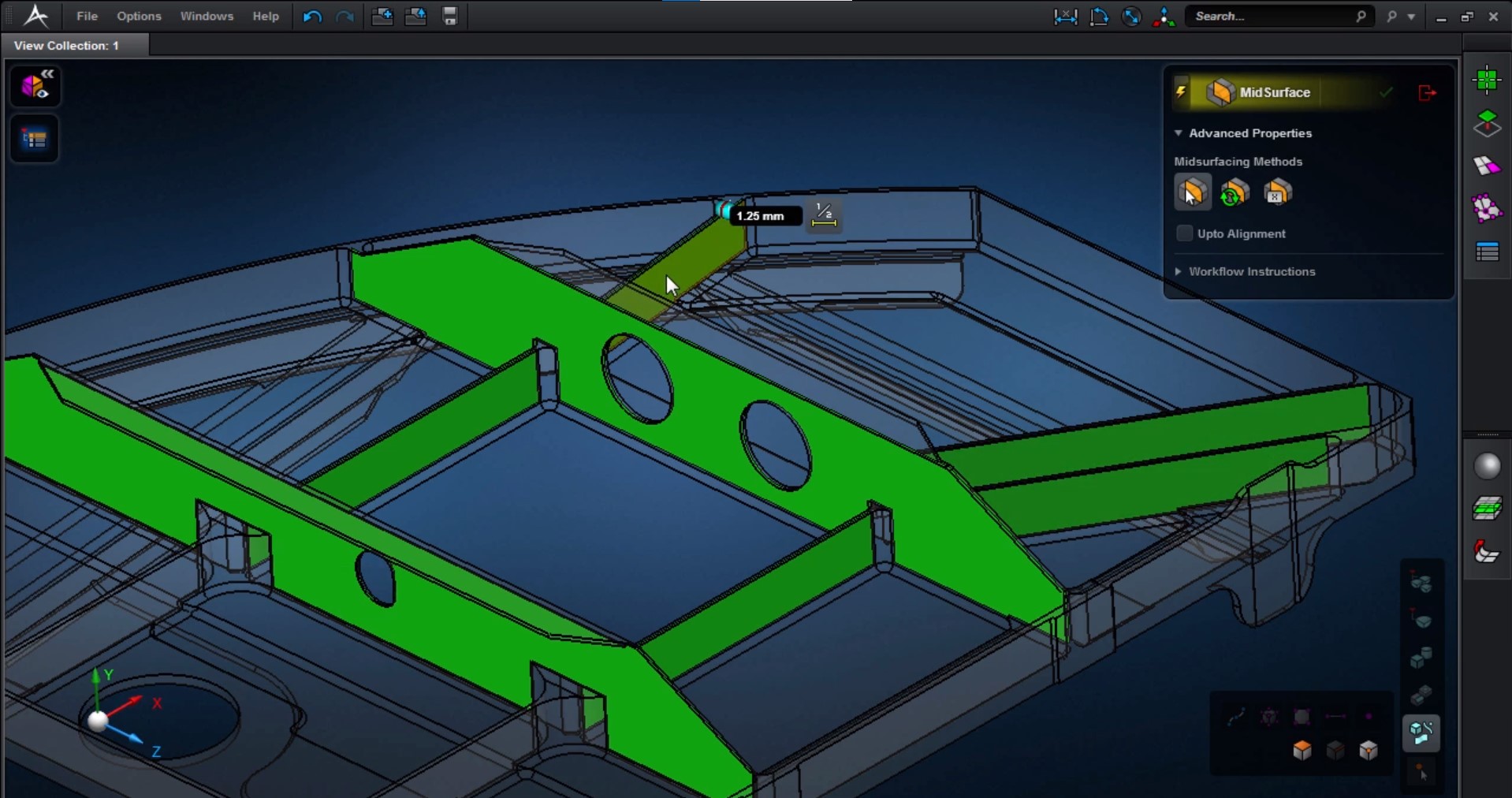Select the magenta triangle node filter icon

pos(1269,717)
